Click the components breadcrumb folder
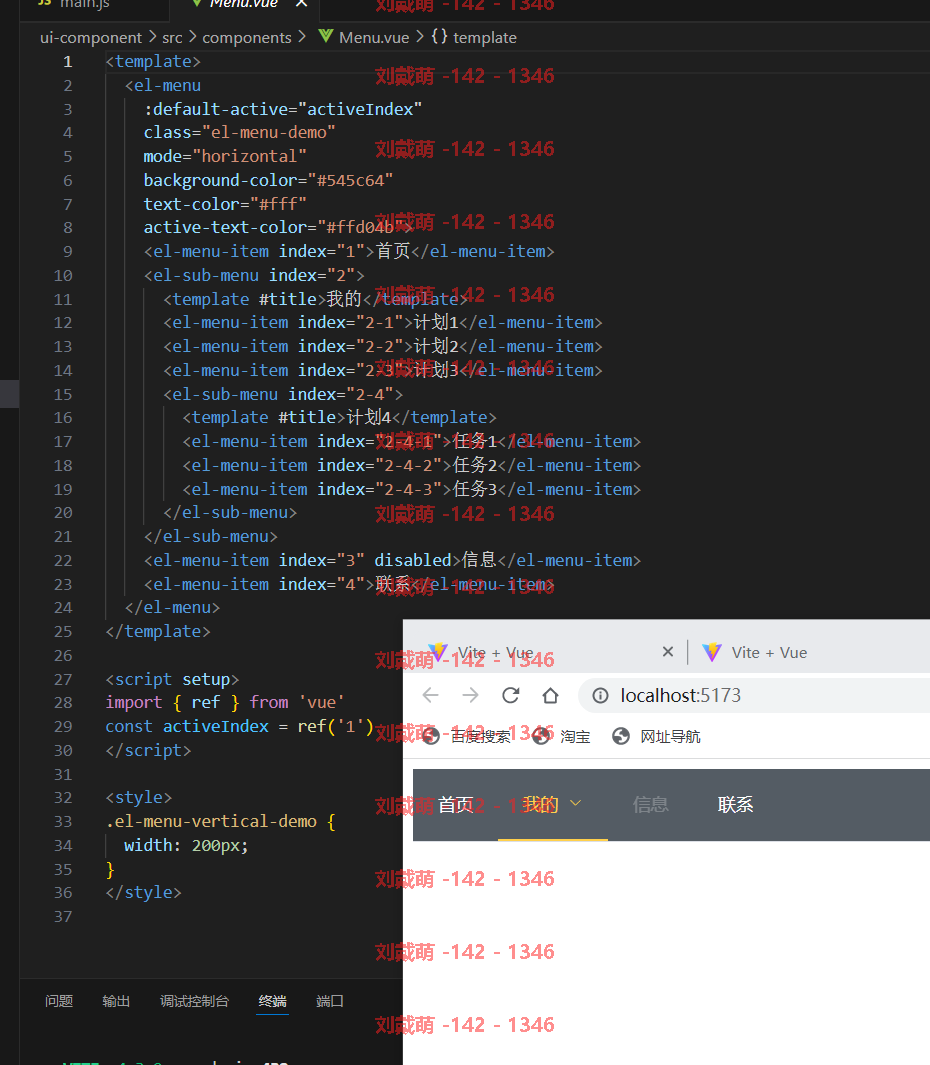 (247, 38)
